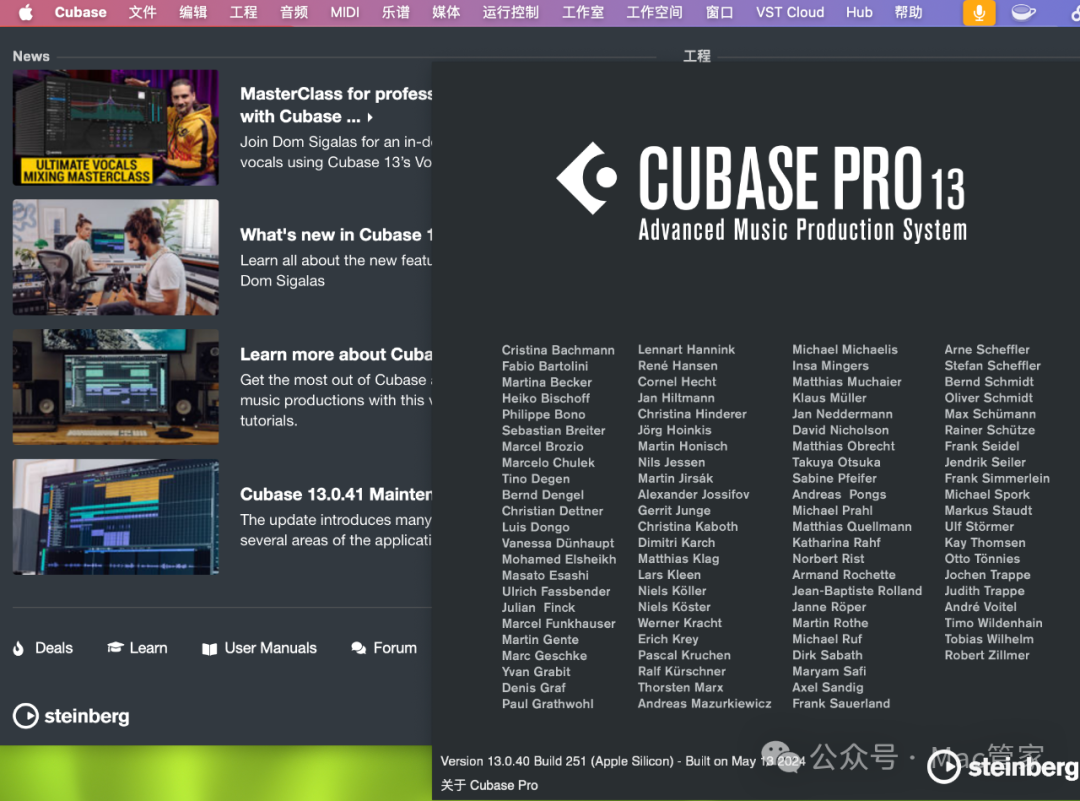The height and width of the screenshot is (801, 1080).
Task: Open the MasterClass for professionals headline
Action: tap(336, 105)
